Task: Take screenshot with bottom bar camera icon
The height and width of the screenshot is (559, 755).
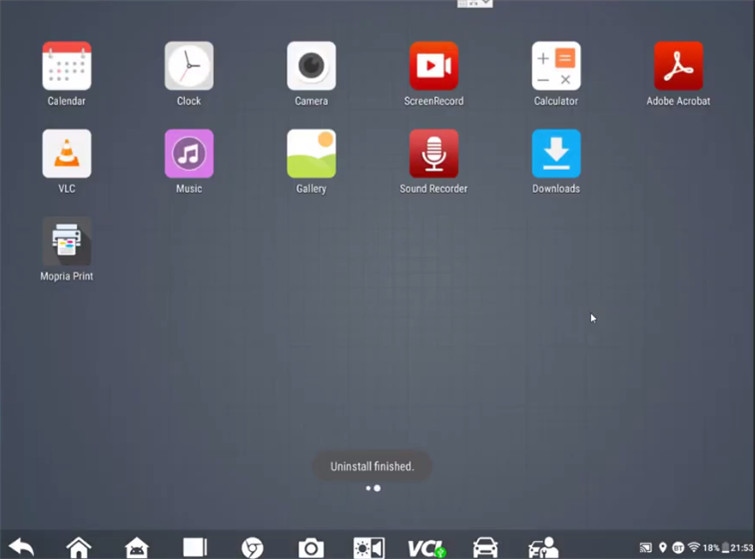Action: point(311,547)
